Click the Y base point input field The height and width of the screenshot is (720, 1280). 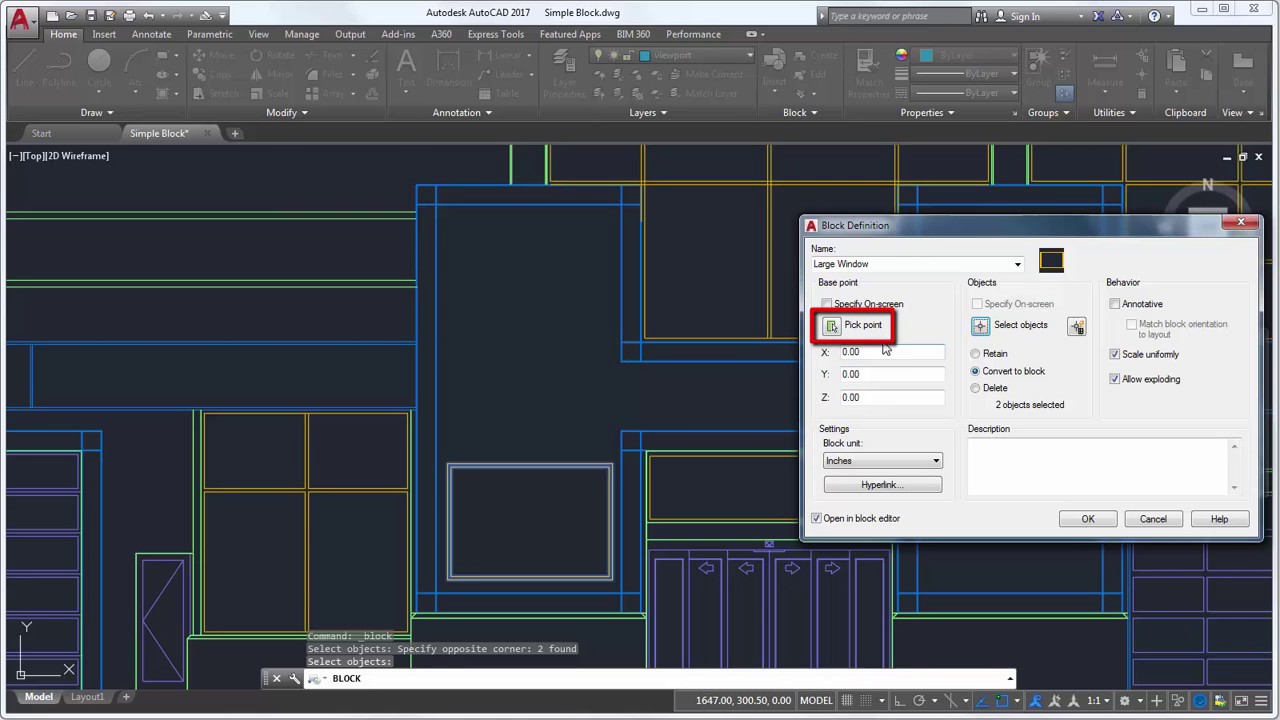coord(891,374)
